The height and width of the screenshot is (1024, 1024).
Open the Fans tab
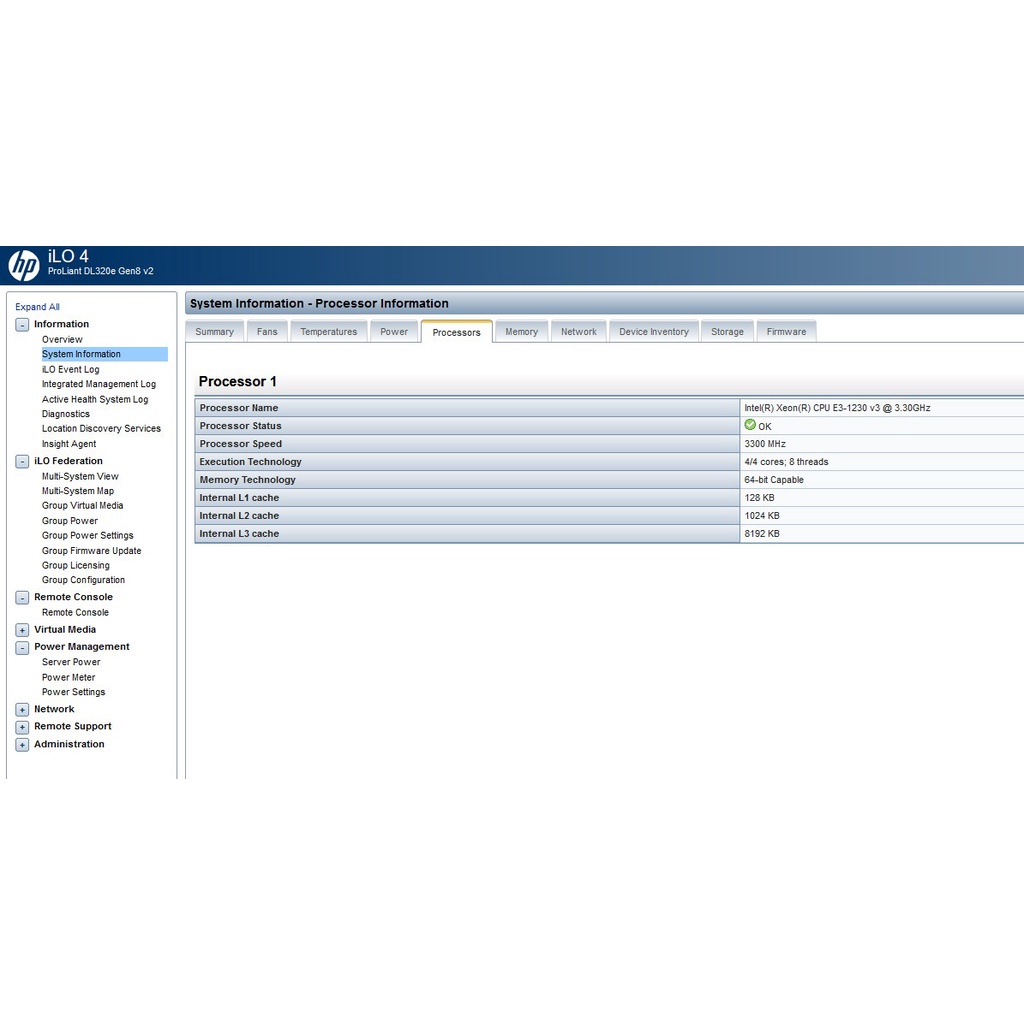267,332
